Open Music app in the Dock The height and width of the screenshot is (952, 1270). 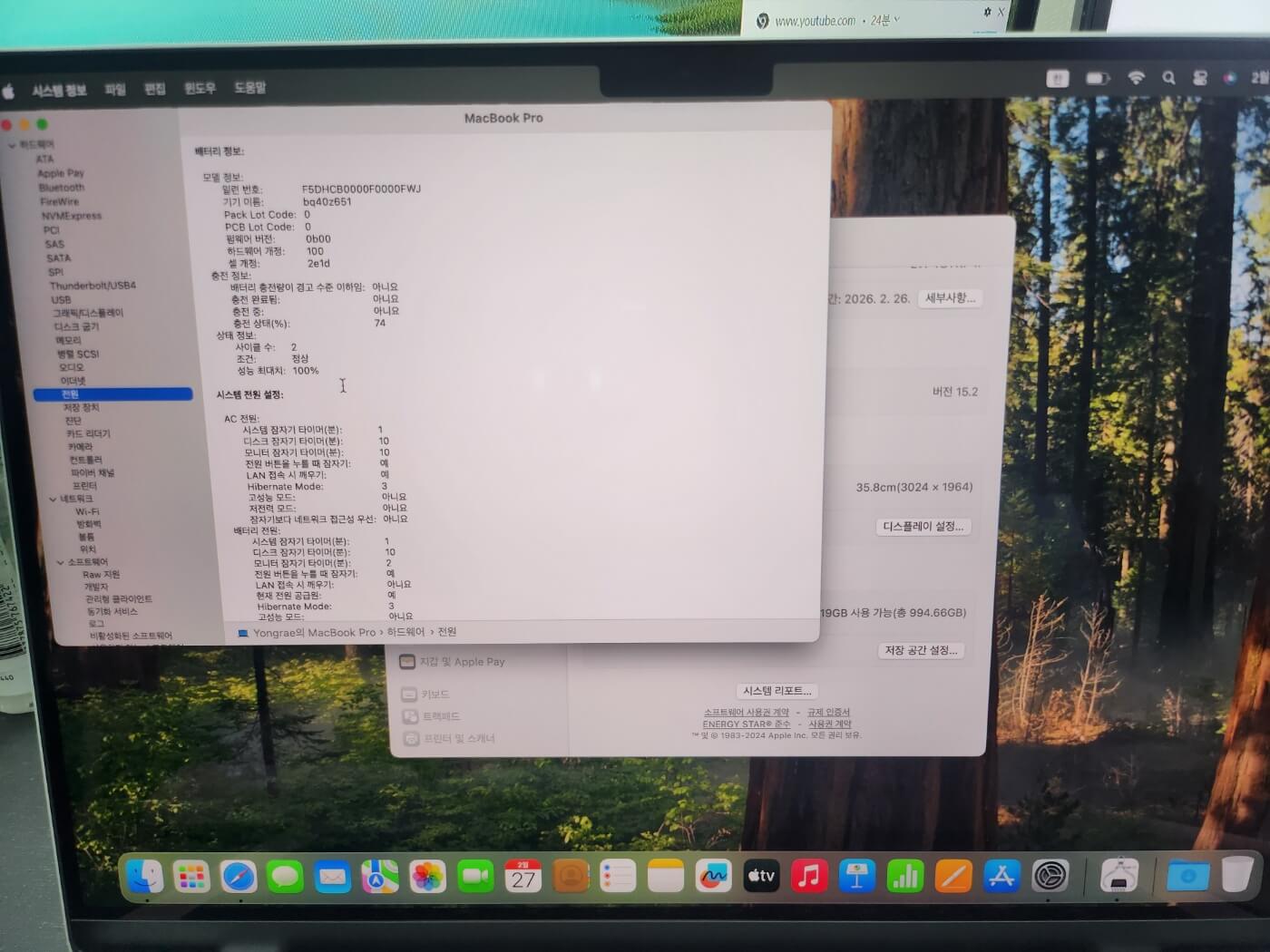pyautogui.click(x=809, y=877)
